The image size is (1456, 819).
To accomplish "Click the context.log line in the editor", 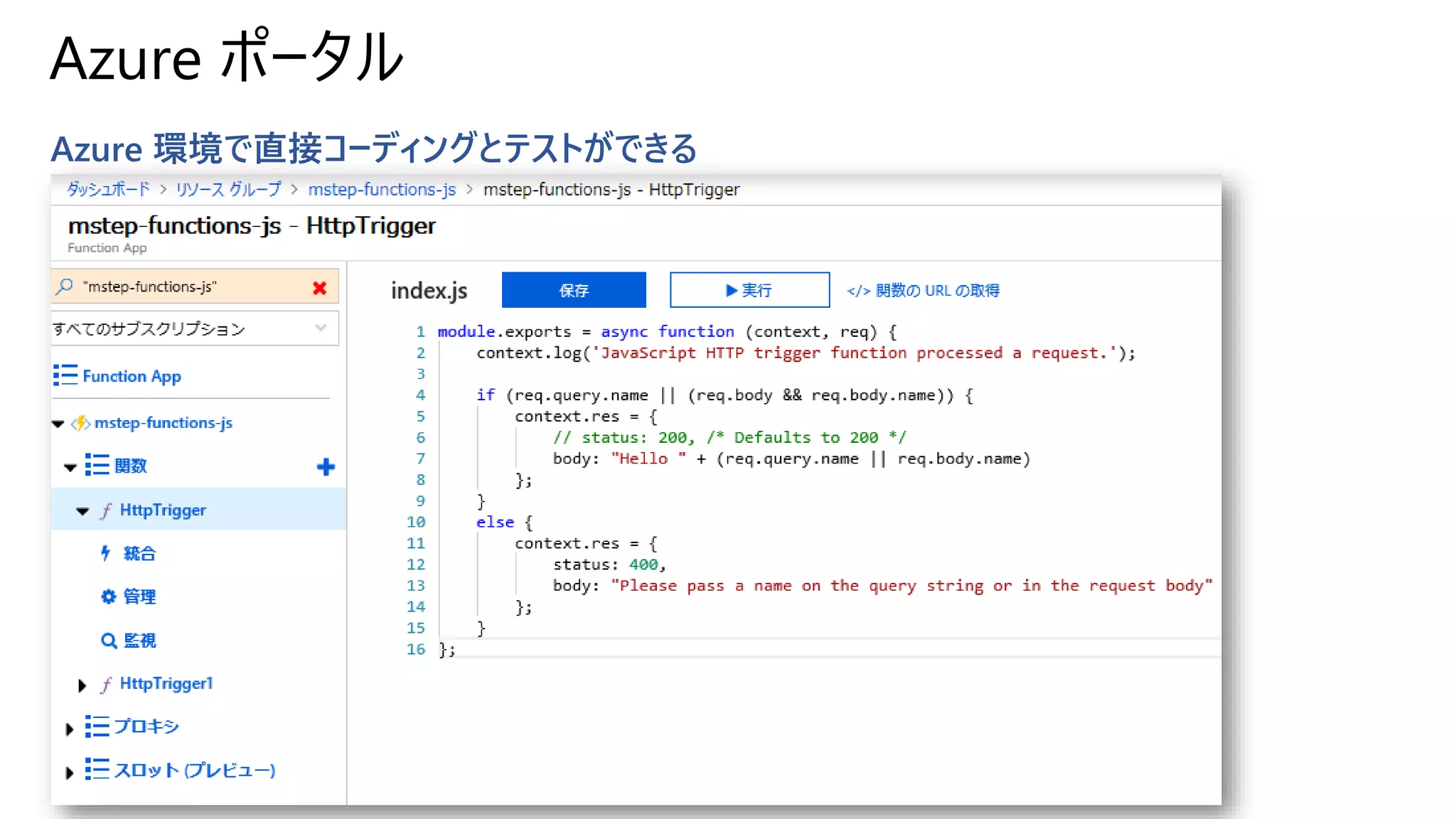I will click(805, 353).
